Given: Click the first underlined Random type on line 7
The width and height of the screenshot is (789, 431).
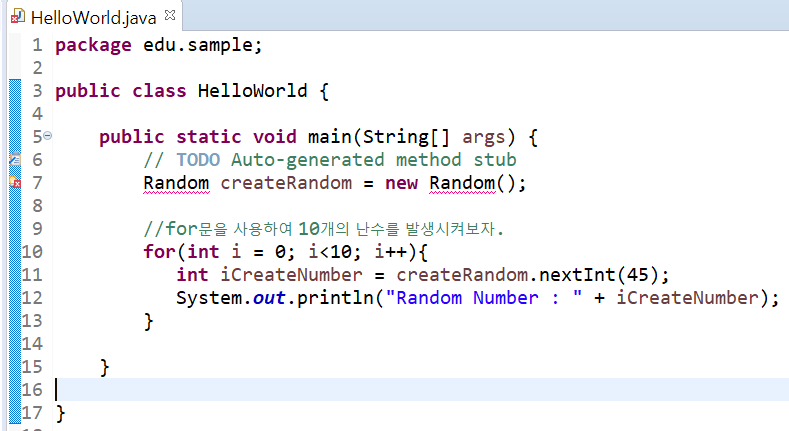Looking at the screenshot, I should tap(176, 183).
